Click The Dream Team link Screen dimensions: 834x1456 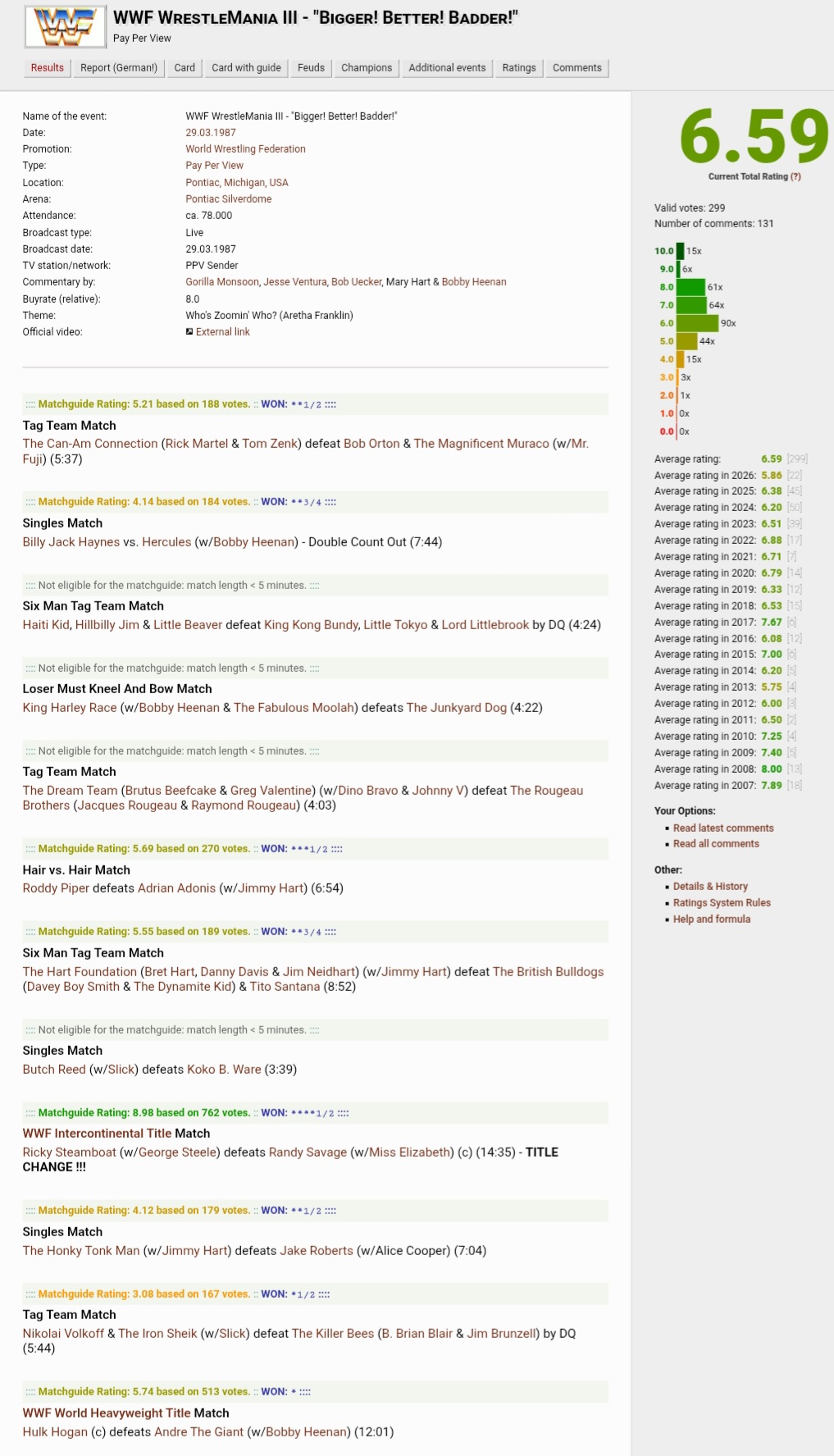[71, 791]
